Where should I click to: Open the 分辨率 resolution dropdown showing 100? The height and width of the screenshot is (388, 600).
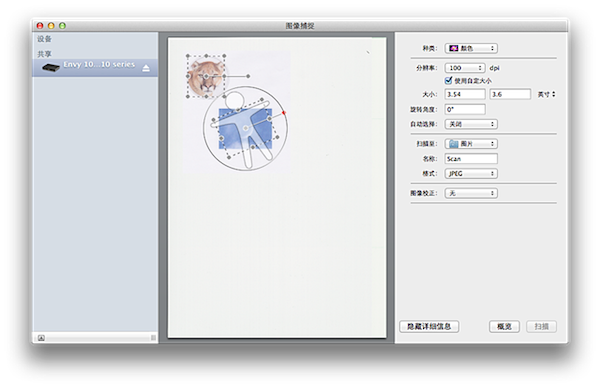point(465,68)
